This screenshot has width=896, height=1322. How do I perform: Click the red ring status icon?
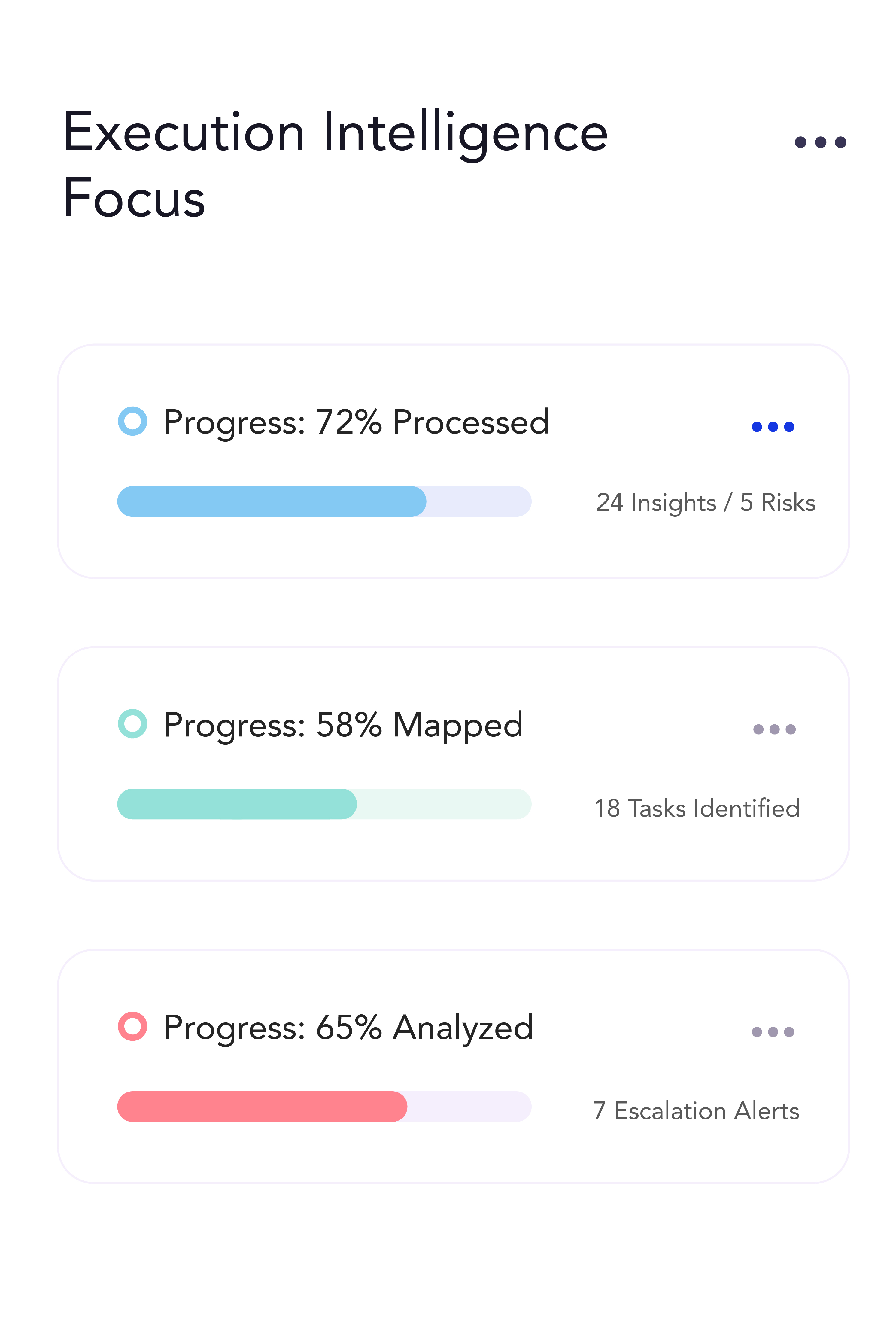pyautogui.click(x=132, y=1026)
